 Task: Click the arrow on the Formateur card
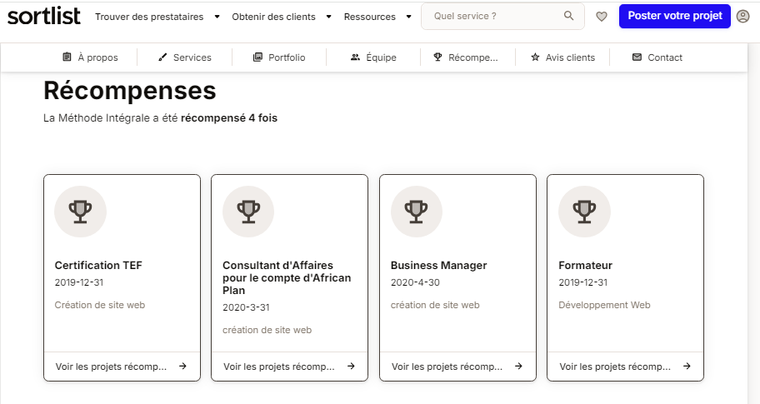[686, 366]
